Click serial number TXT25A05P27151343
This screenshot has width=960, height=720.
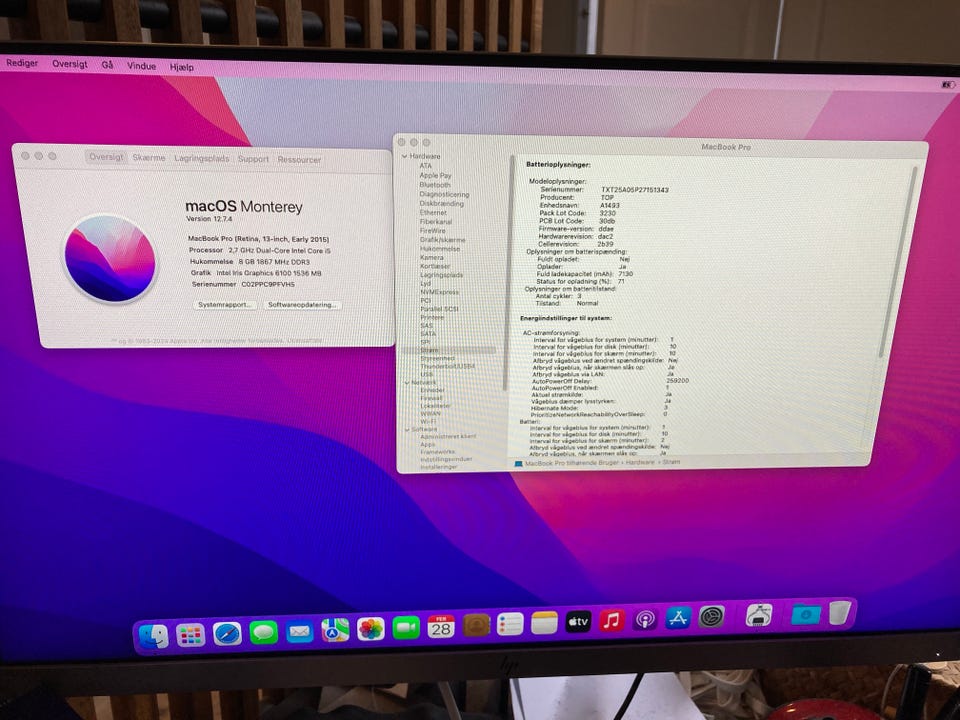click(634, 190)
